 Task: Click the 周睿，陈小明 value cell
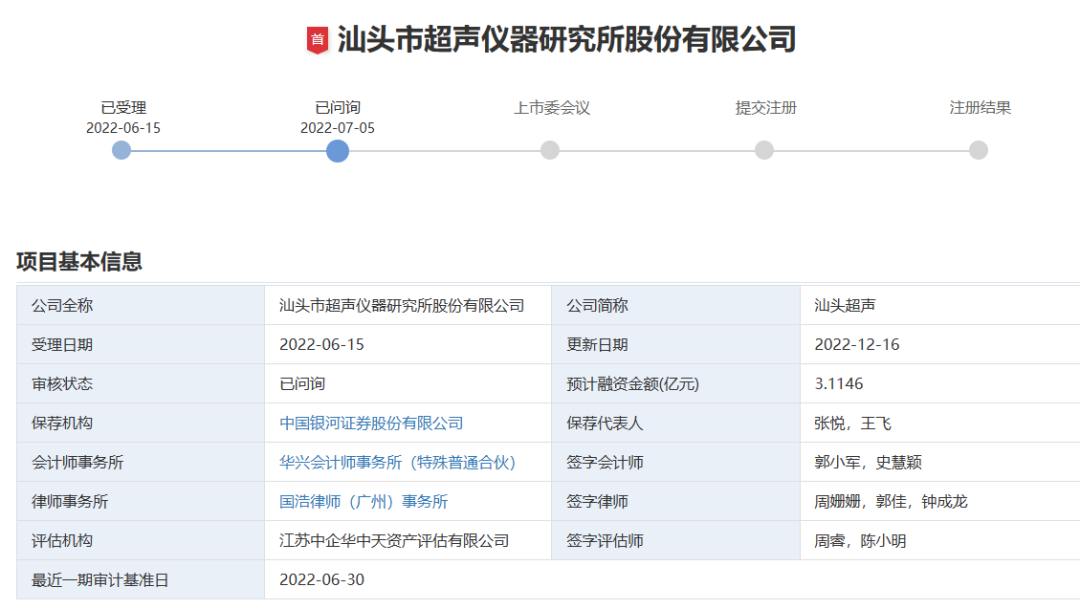click(940, 541)
